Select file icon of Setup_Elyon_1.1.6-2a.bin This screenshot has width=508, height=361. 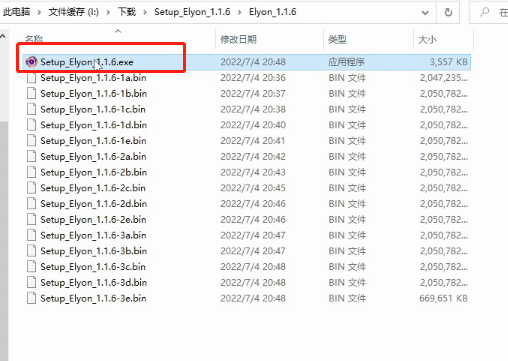pyautogui.click(x=31, y=156)
